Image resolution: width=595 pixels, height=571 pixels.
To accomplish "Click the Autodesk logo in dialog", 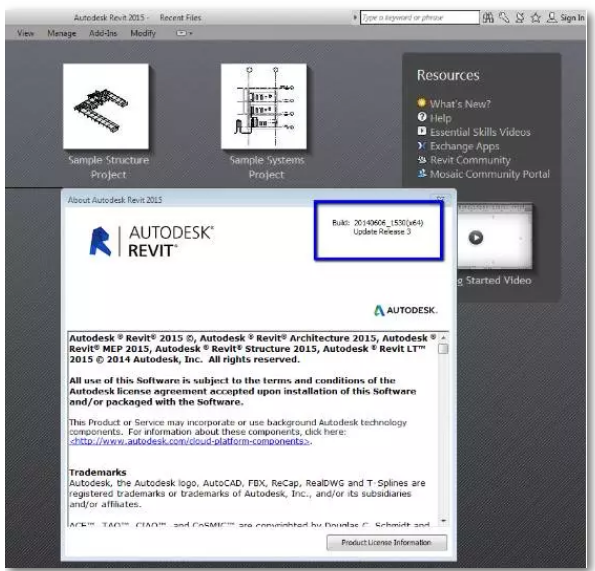I will click(x=406, y=310).
